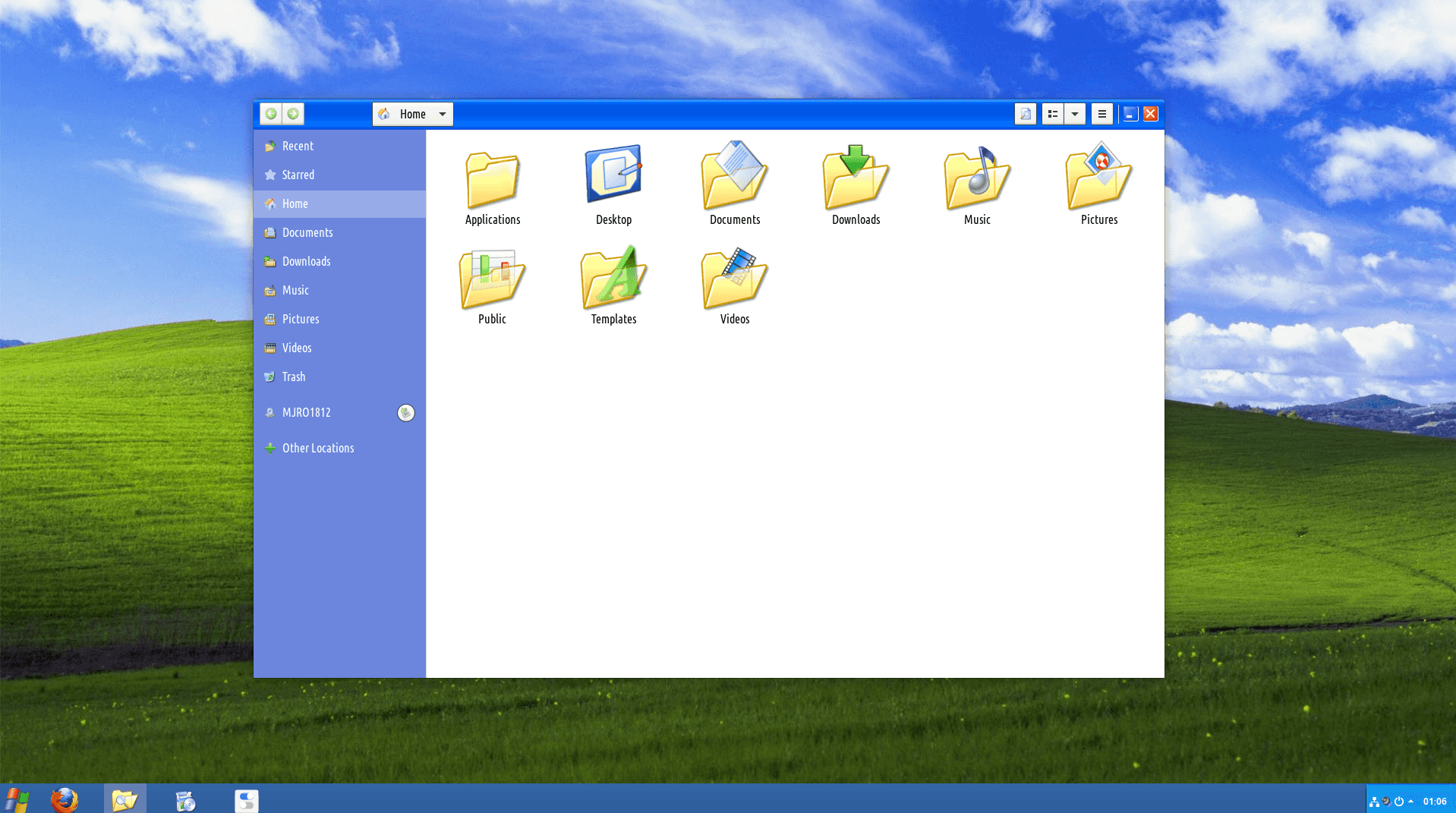
Task: Select the Desktop folder icon
Action: click(613, 175)
